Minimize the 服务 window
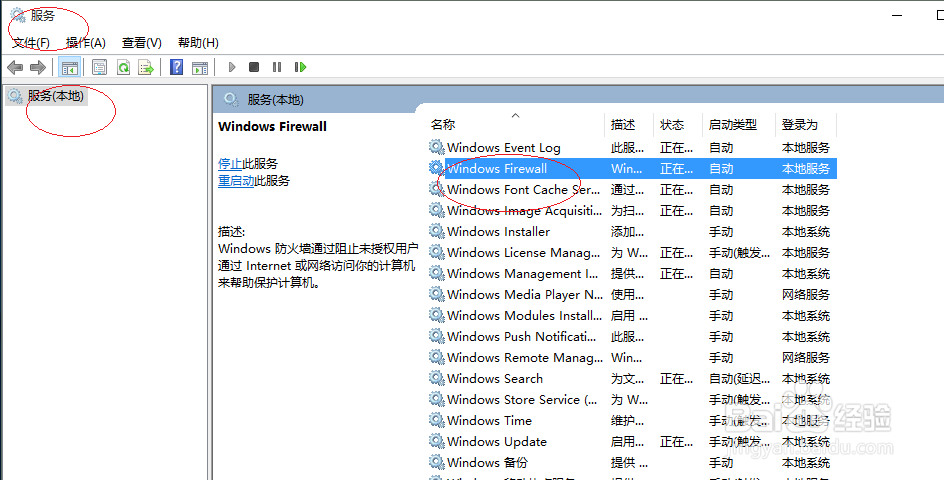This screenshot has width=944, height=480. tap(897, 15)
